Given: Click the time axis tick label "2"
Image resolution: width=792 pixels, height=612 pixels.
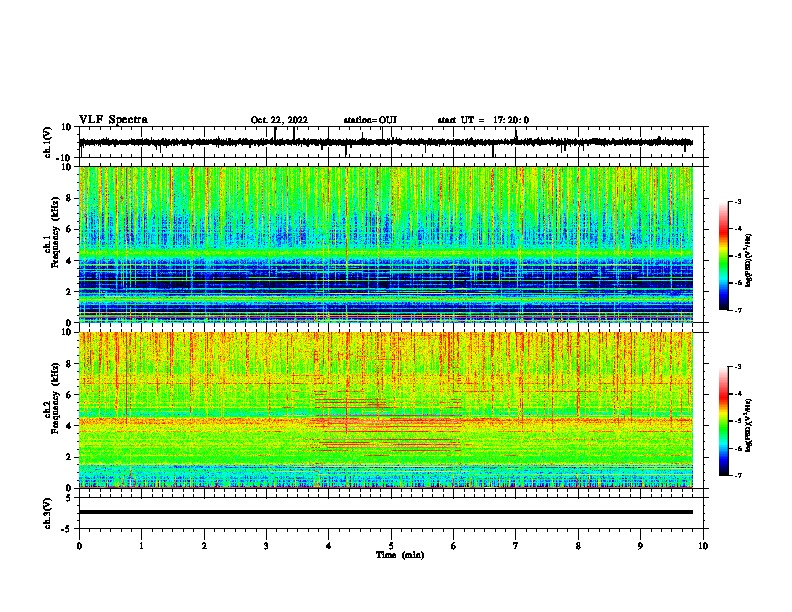Looking at the screenshot, I should coord(204,546).
